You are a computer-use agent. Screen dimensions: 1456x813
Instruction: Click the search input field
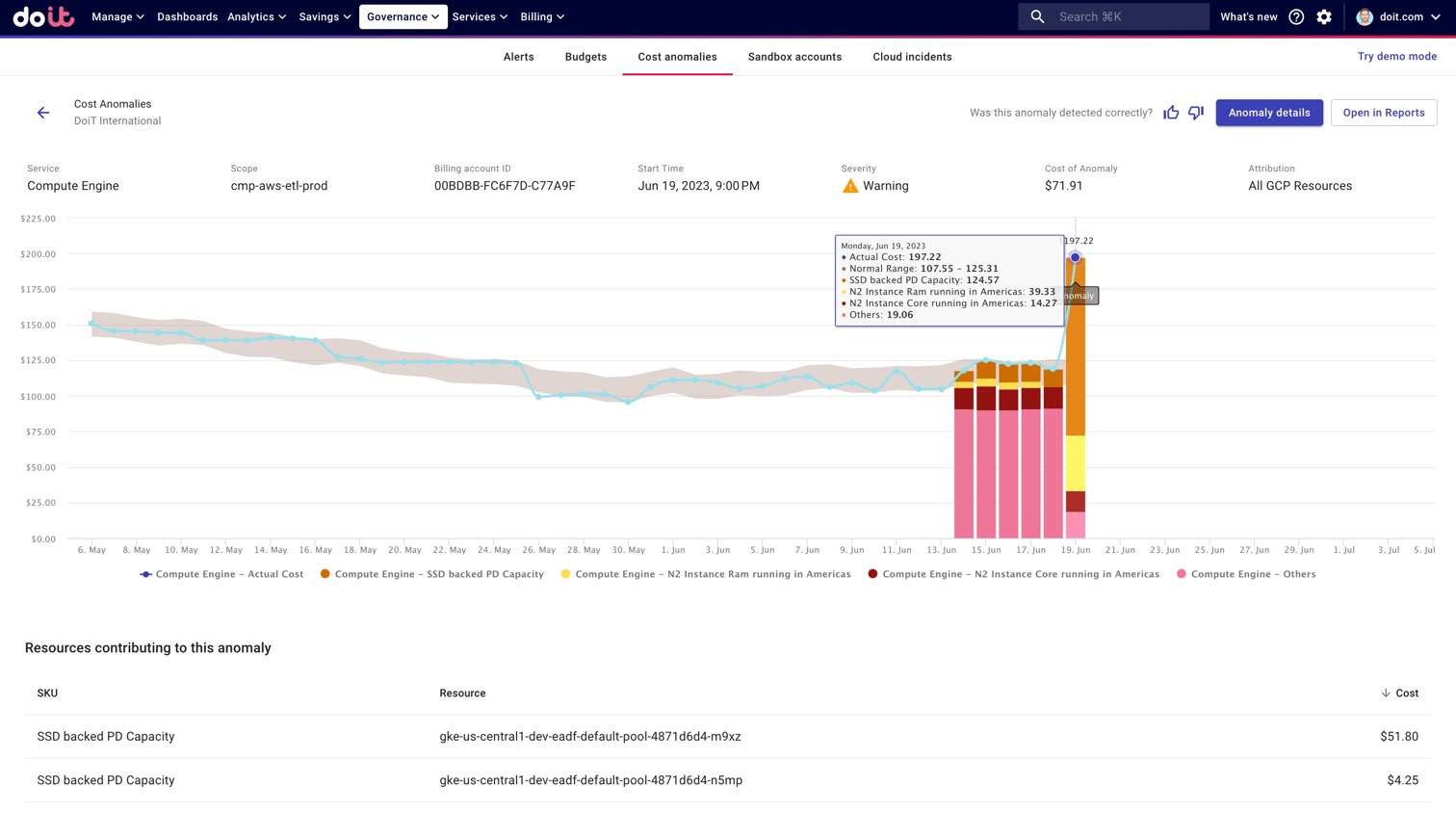point(1117,16)
